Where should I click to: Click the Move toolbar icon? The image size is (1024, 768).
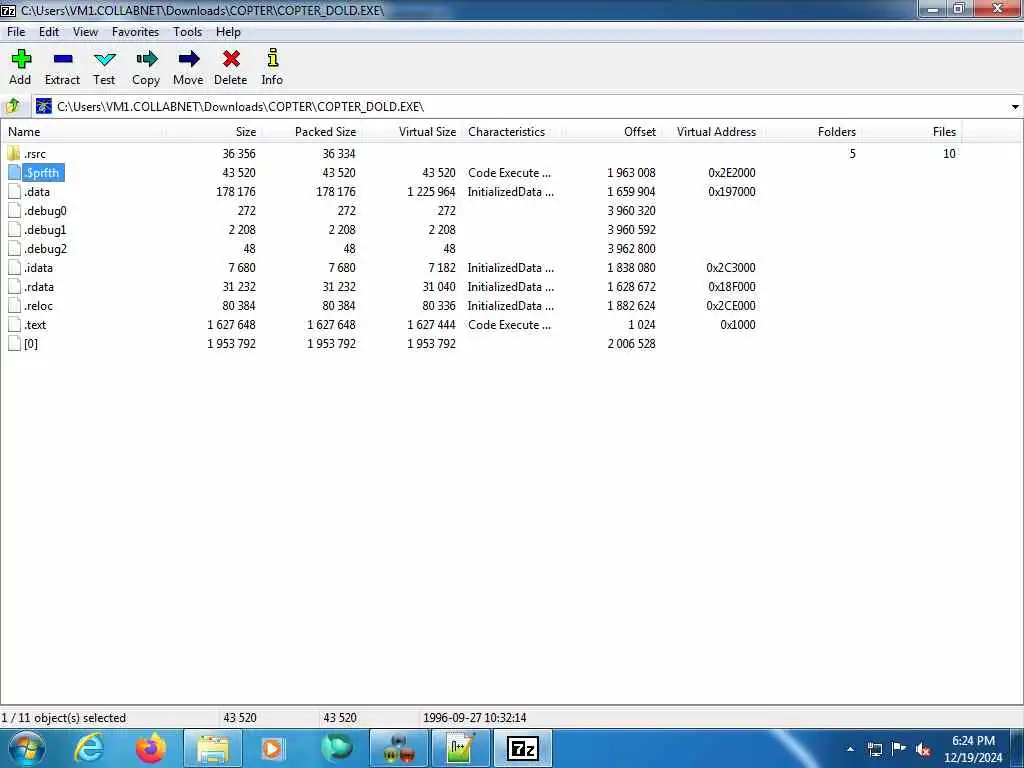tap(189, 59)
